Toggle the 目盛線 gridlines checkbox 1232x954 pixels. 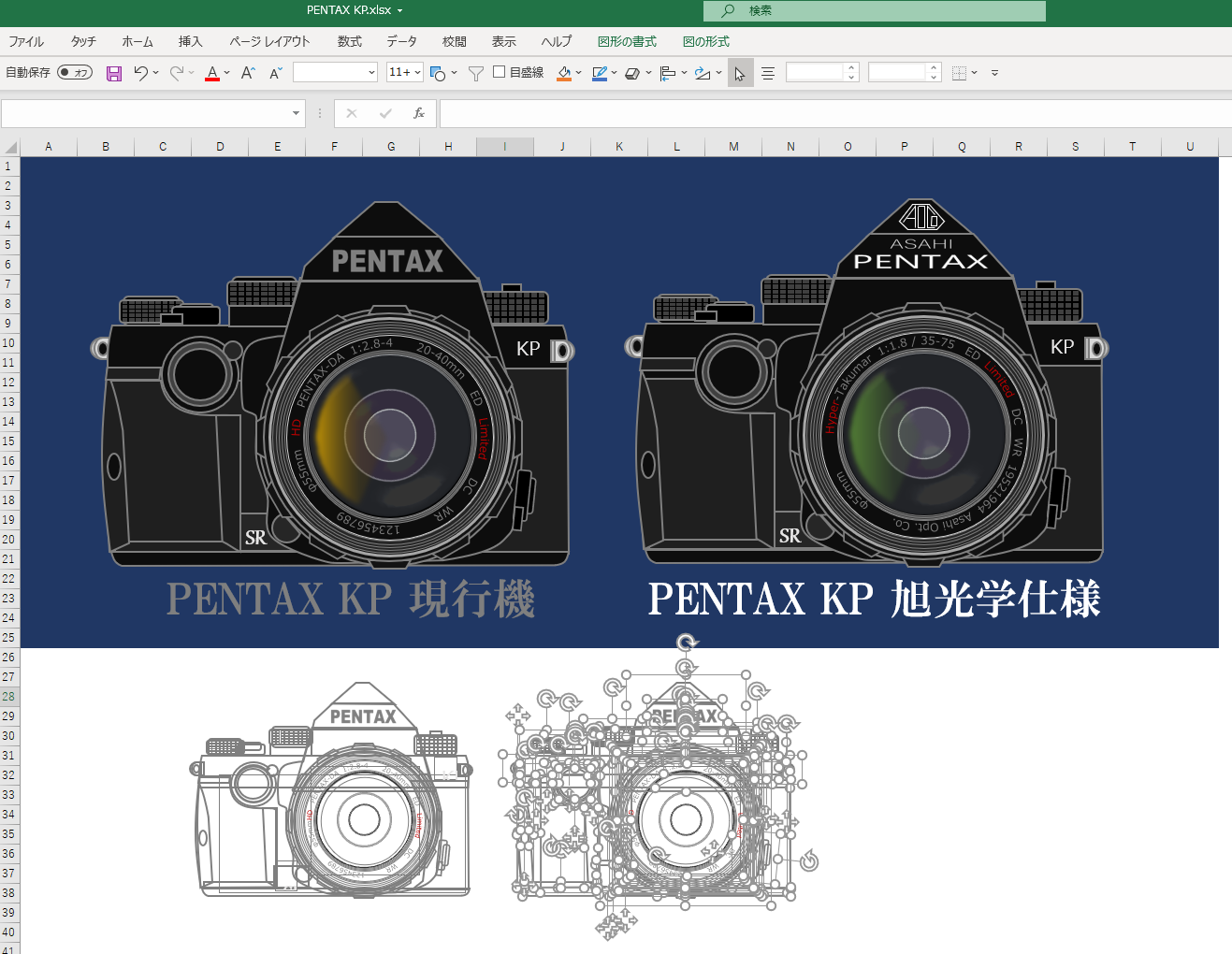pos(500,72)
